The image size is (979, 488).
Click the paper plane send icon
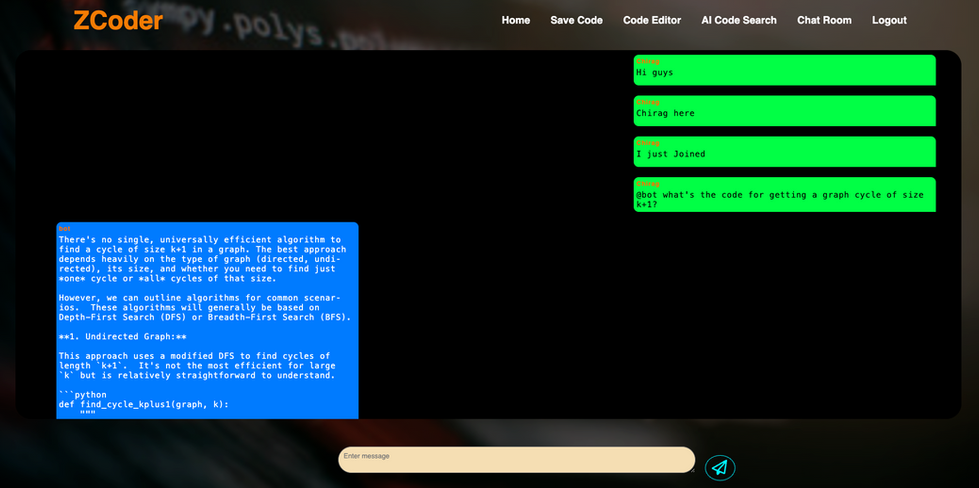pyautogui.click(x=720, y=468)
